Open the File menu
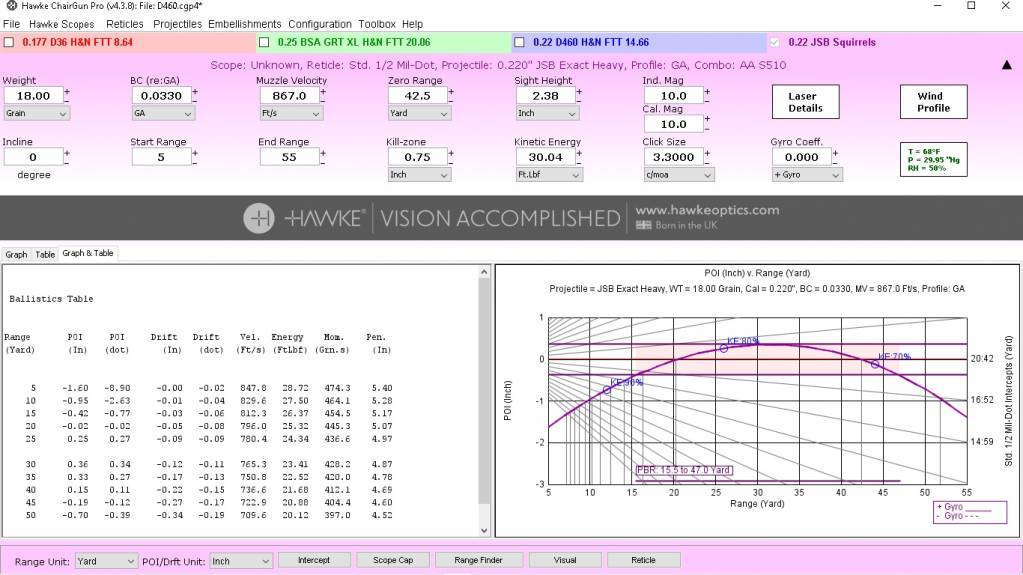1023x575 pixels. [11, 24]
